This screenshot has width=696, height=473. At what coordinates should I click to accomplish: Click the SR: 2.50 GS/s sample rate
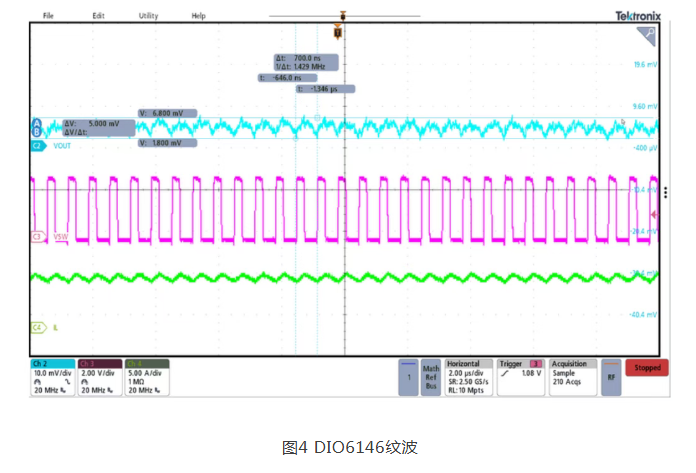tap(468, 382)
